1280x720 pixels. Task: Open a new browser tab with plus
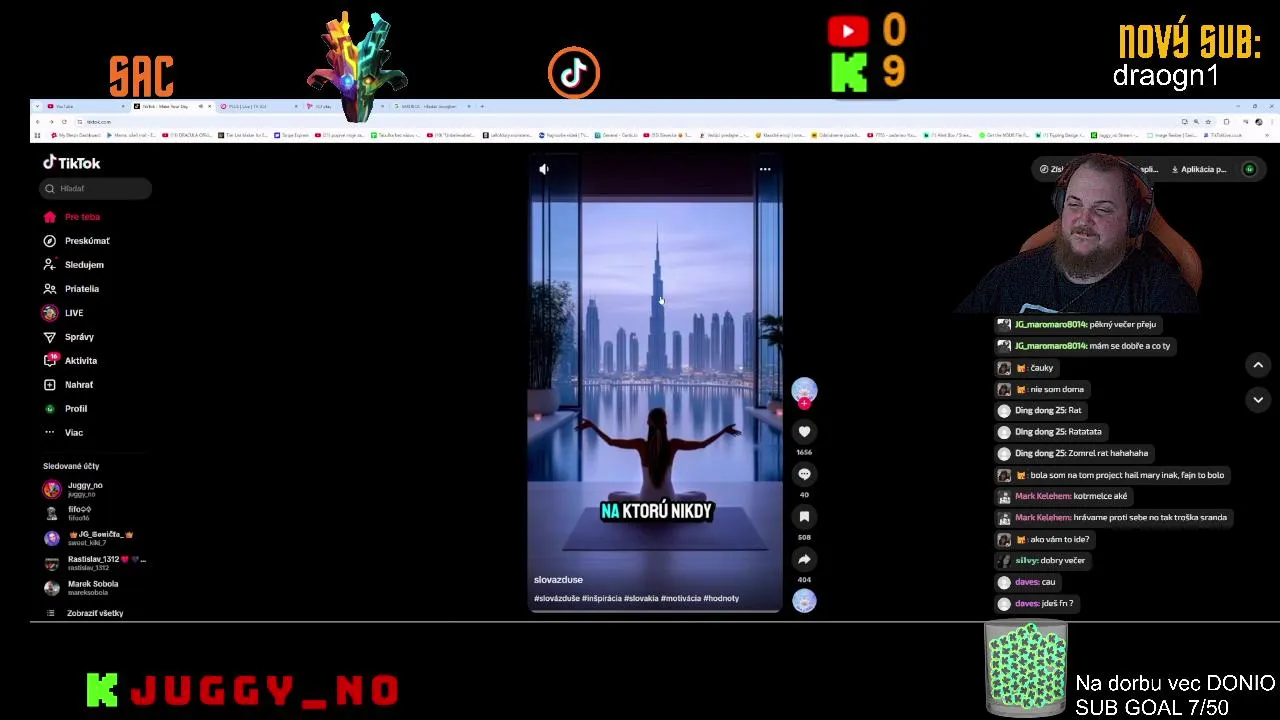point(482,106)
